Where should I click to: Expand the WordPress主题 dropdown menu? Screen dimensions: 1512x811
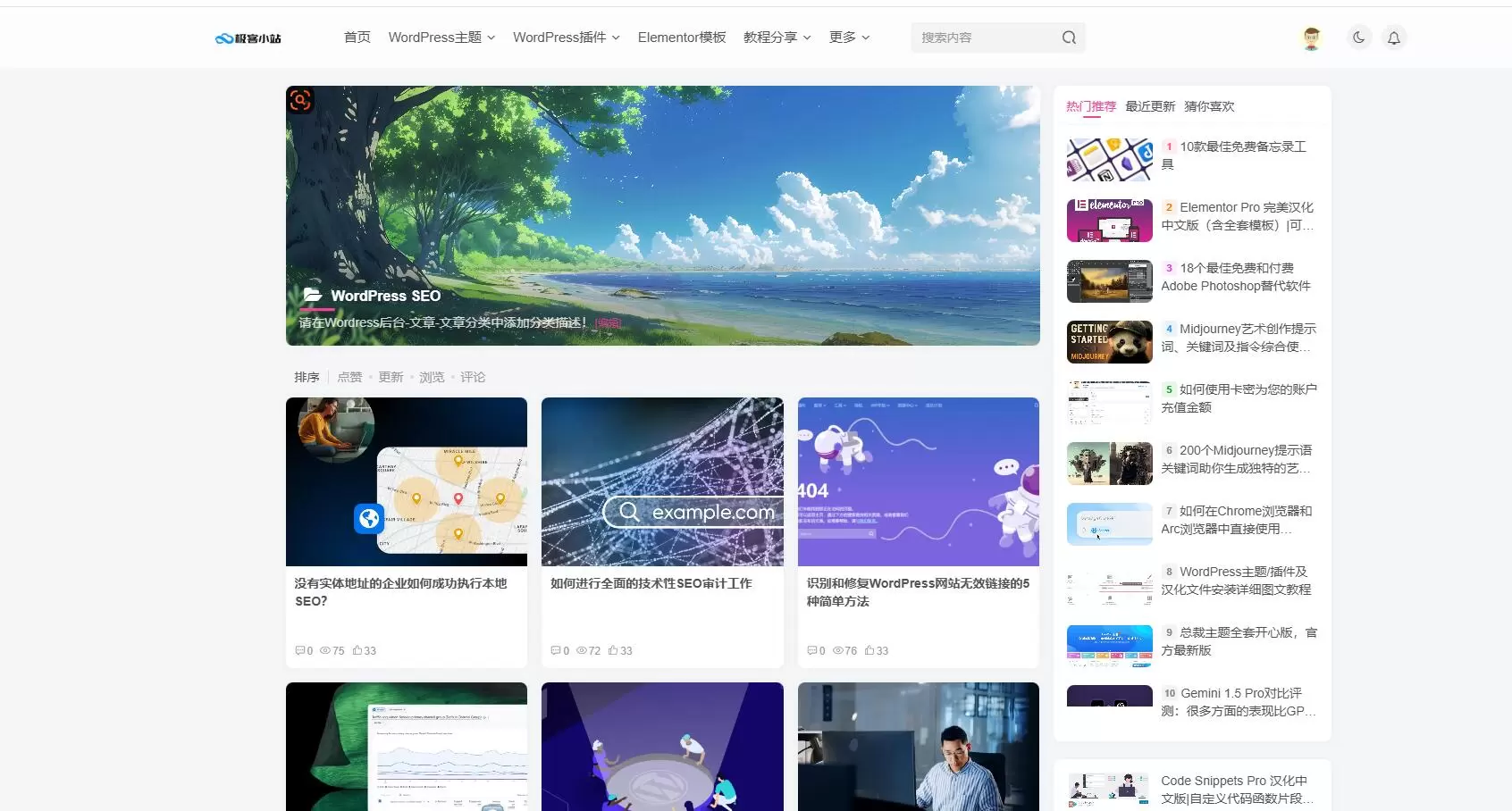coord(441,38)
